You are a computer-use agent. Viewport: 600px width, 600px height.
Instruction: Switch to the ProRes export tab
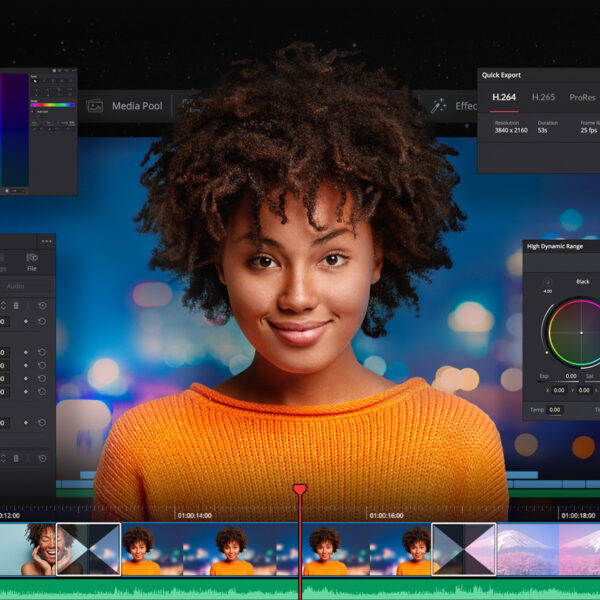(582, 98)
